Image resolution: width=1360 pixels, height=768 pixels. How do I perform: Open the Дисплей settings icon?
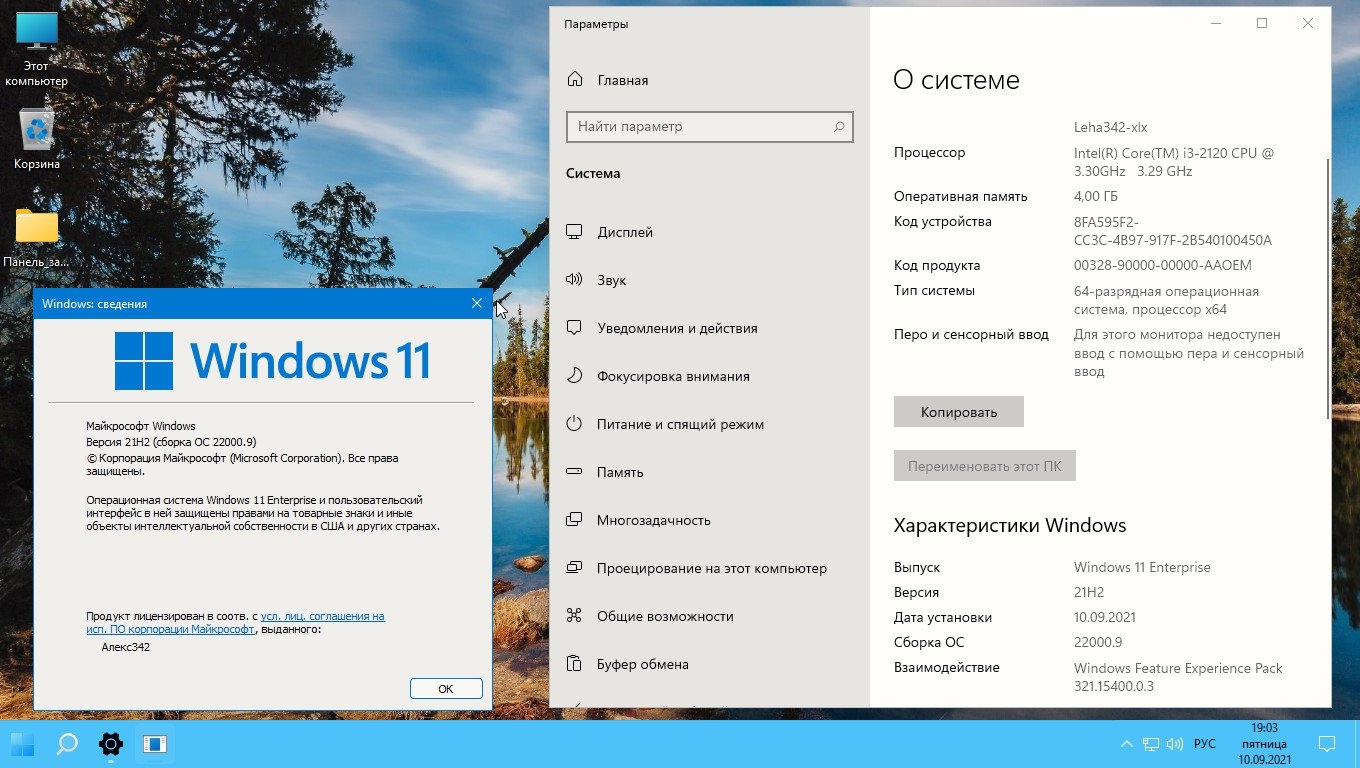(x=574, y=232)
